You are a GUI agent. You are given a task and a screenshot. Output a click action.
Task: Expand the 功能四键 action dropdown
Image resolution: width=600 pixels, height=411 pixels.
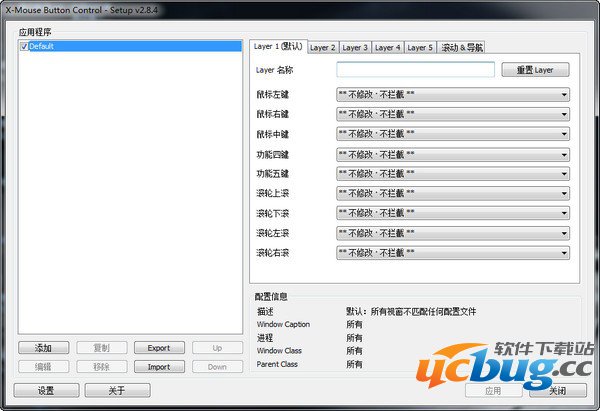pos(453,155)
